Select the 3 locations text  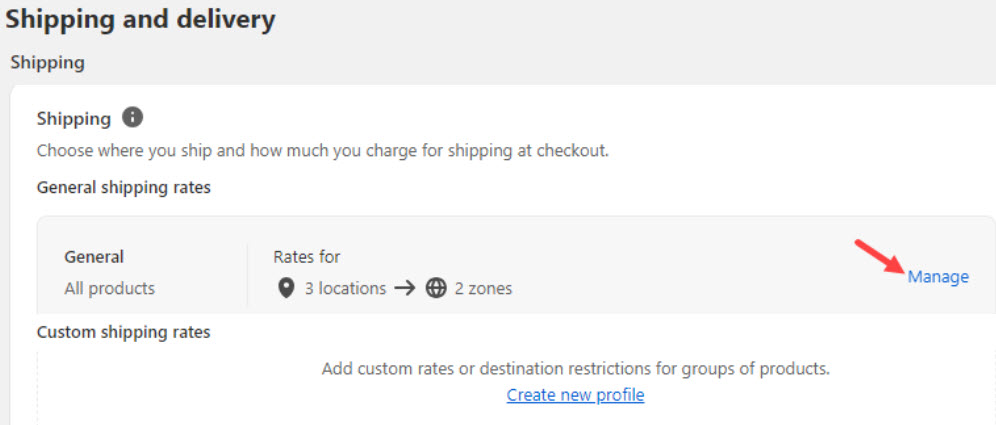coord(346,288)
